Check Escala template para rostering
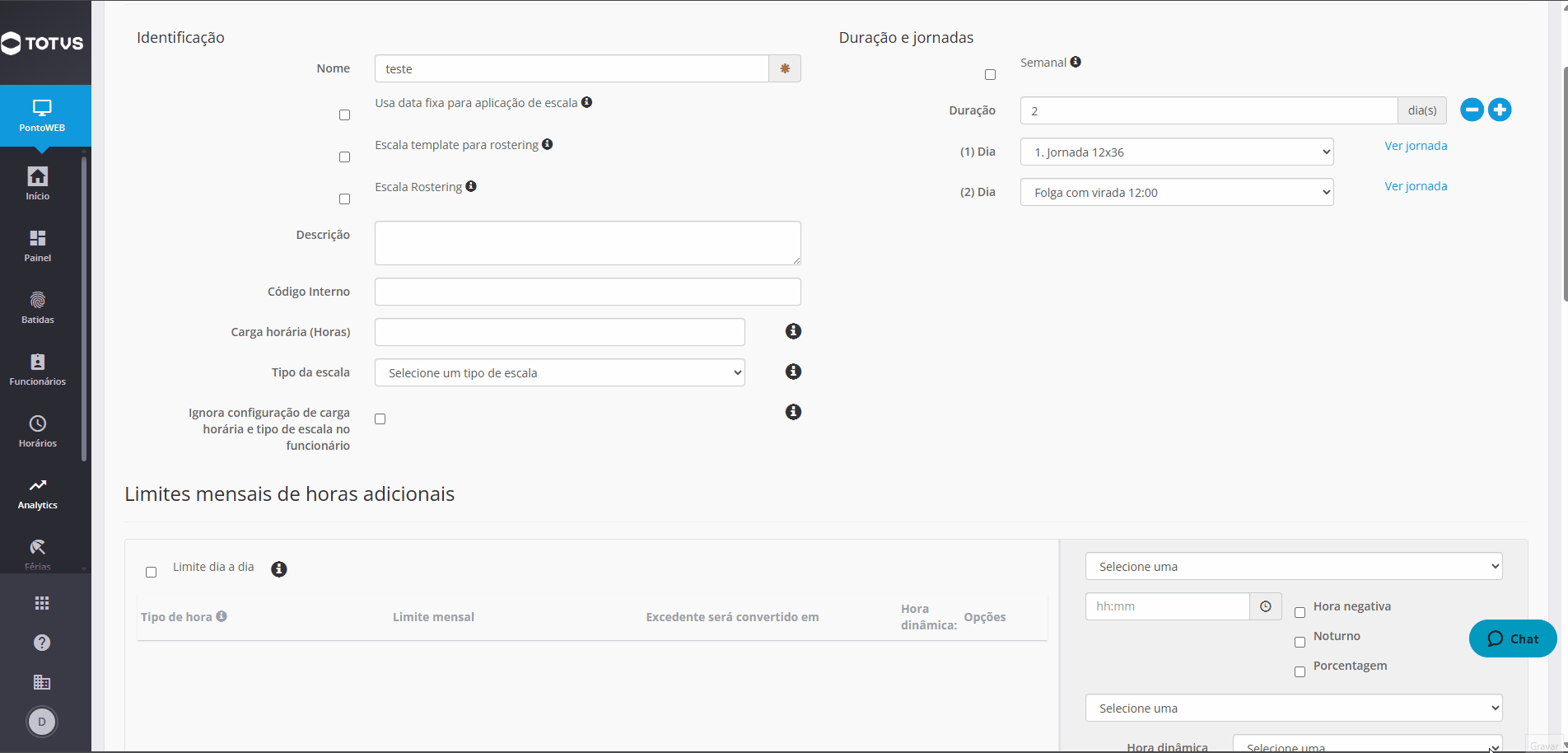The height and width of the screenshot is (753, 1568). pos(344,157)
